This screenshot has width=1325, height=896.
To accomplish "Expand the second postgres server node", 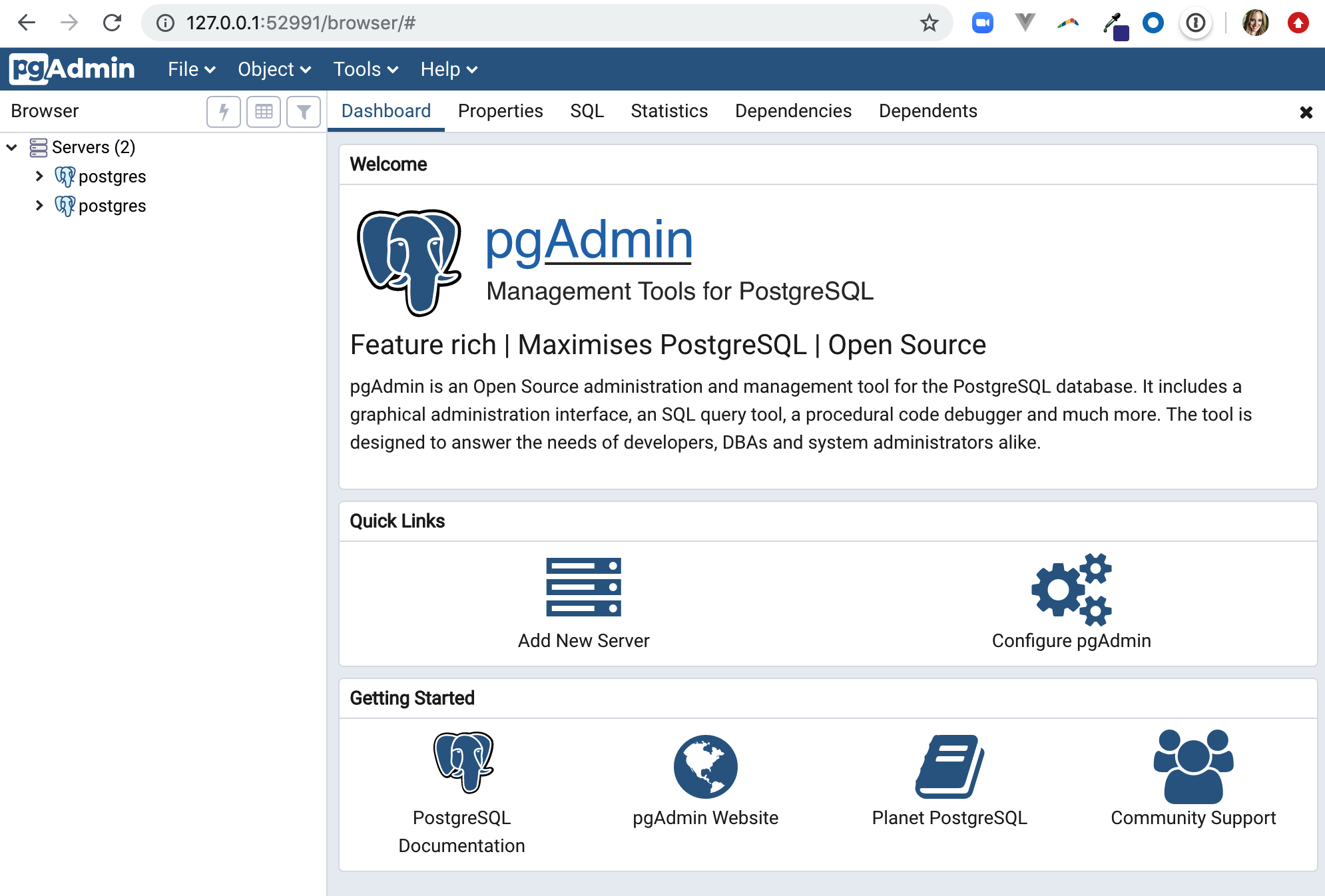I will [39, 205].
